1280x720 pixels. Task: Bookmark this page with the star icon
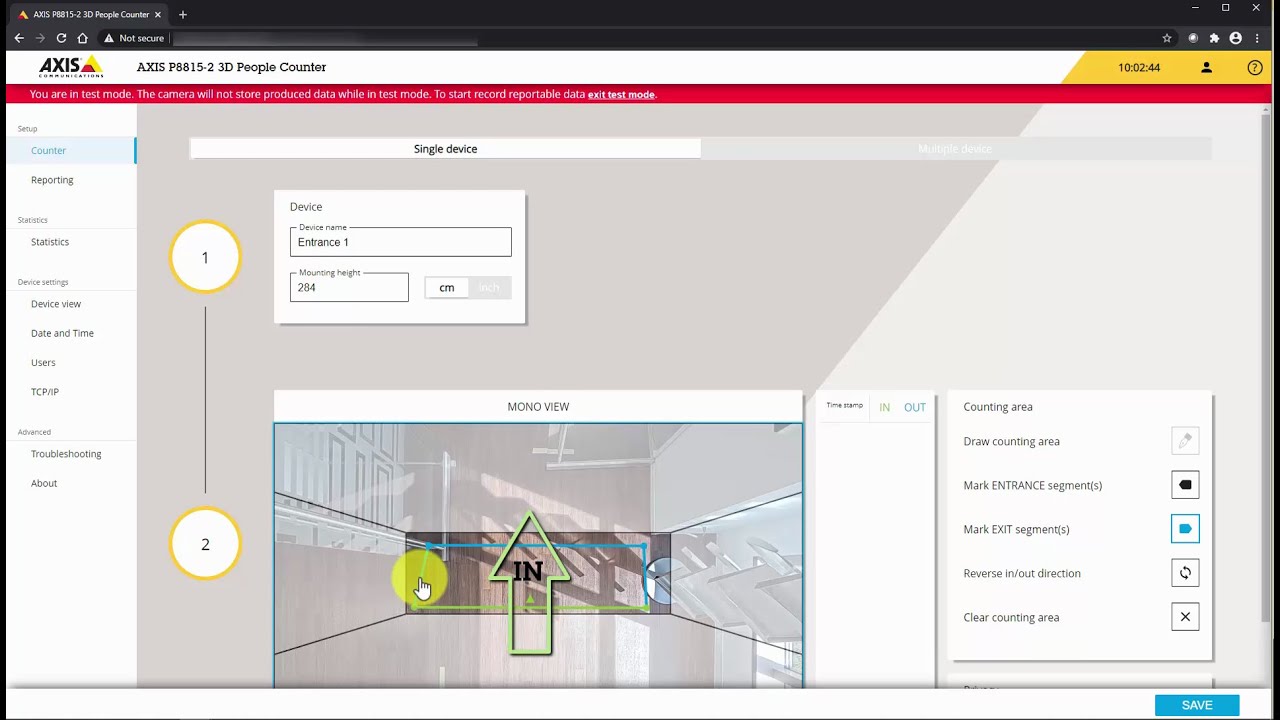(1167, 38)
